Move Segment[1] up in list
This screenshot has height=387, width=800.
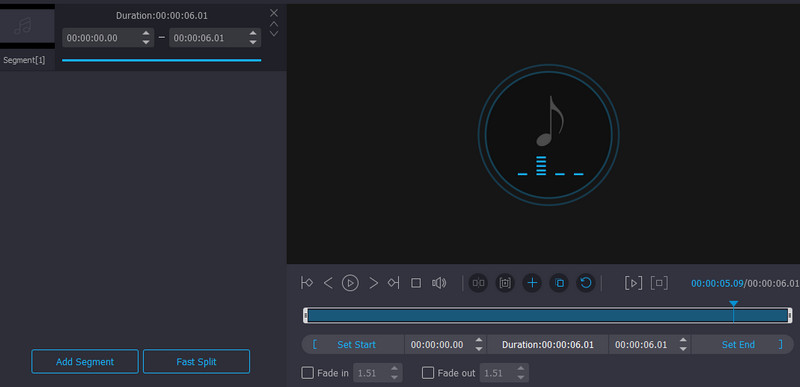pyautogui.click(x=274, y=24)
